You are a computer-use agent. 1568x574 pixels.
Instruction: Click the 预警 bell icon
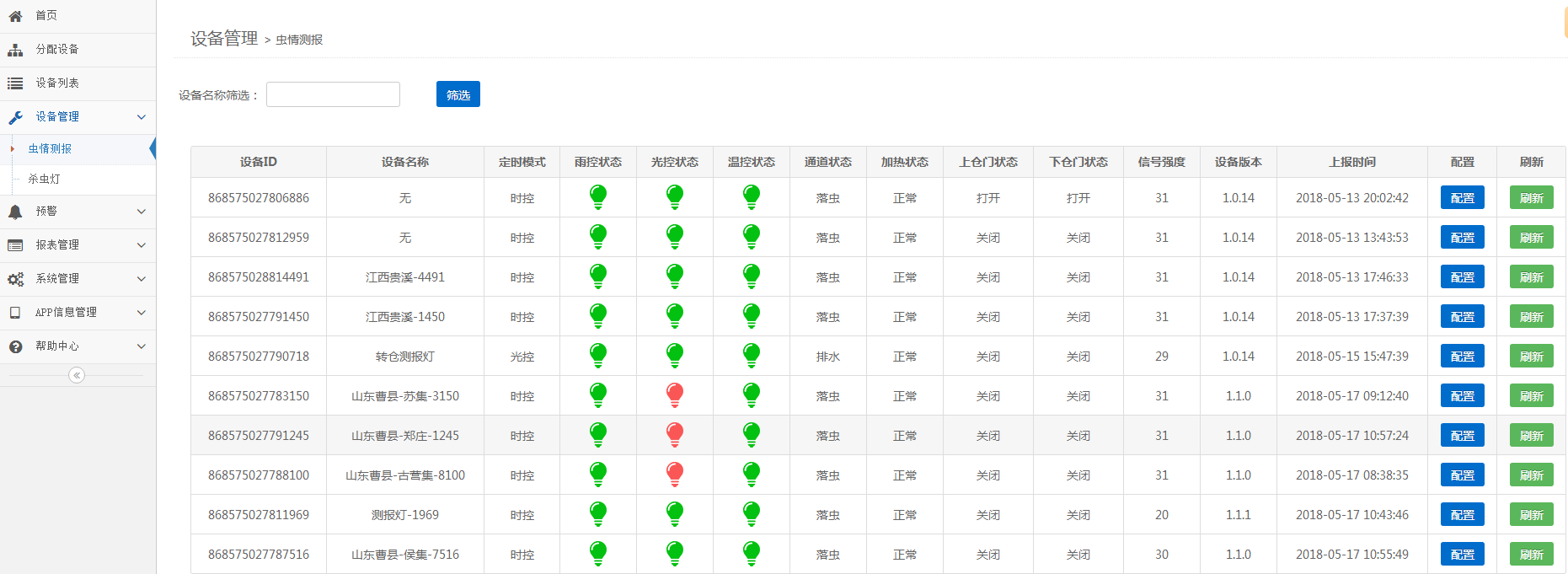(15, 212)
